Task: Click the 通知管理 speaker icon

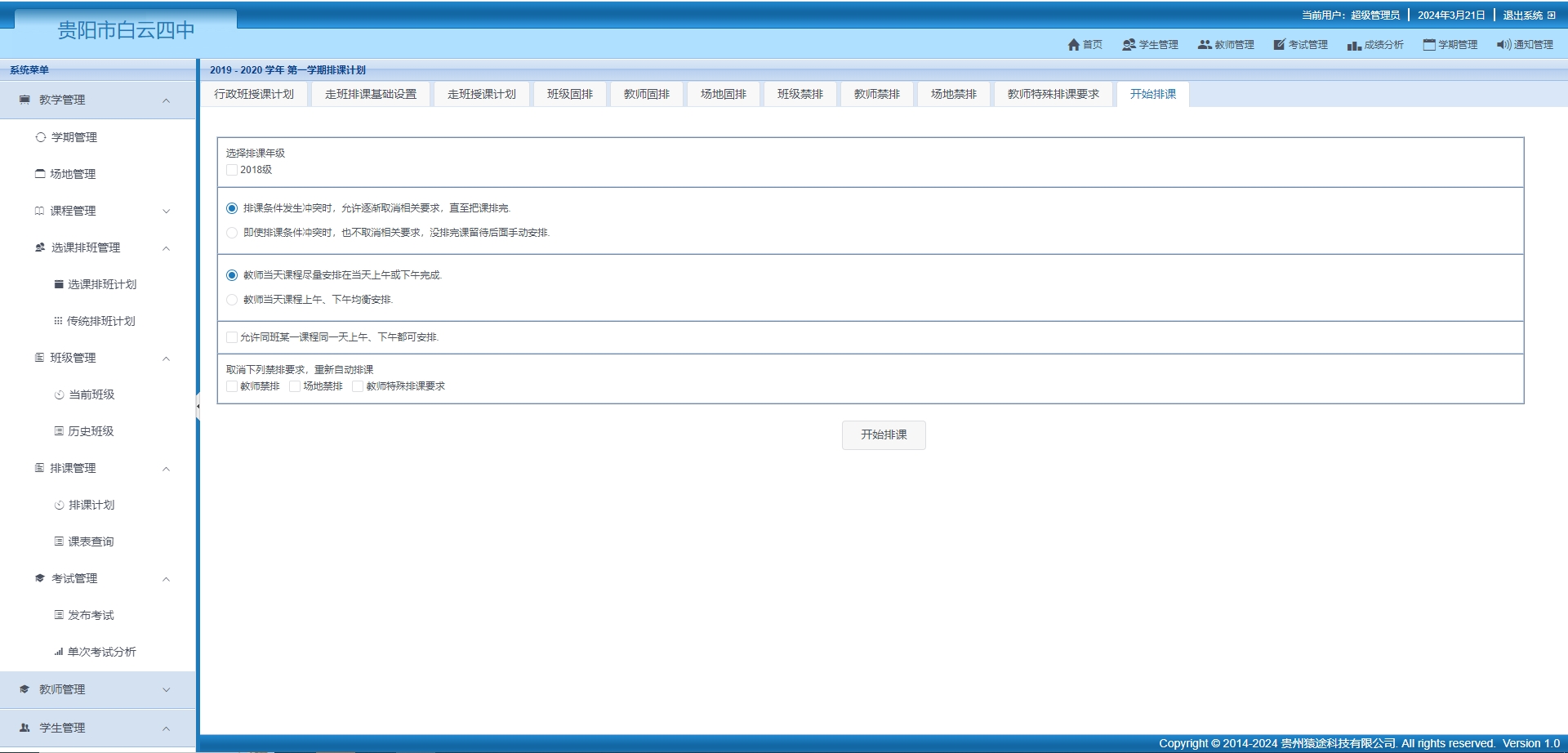Action: 1504,45
